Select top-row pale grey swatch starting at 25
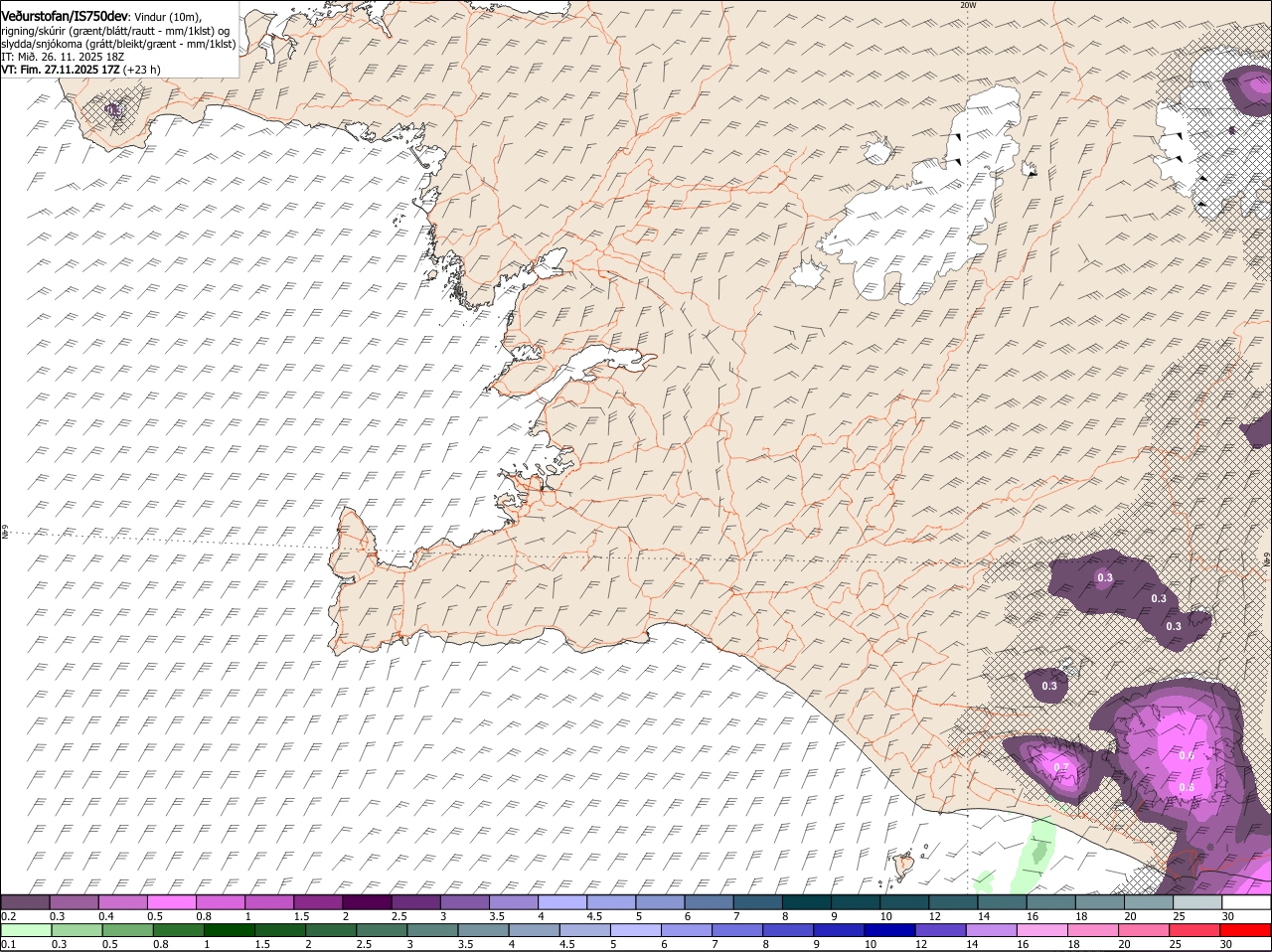Viewport: 1272px width, 952px height. (x=1197, y=902)
